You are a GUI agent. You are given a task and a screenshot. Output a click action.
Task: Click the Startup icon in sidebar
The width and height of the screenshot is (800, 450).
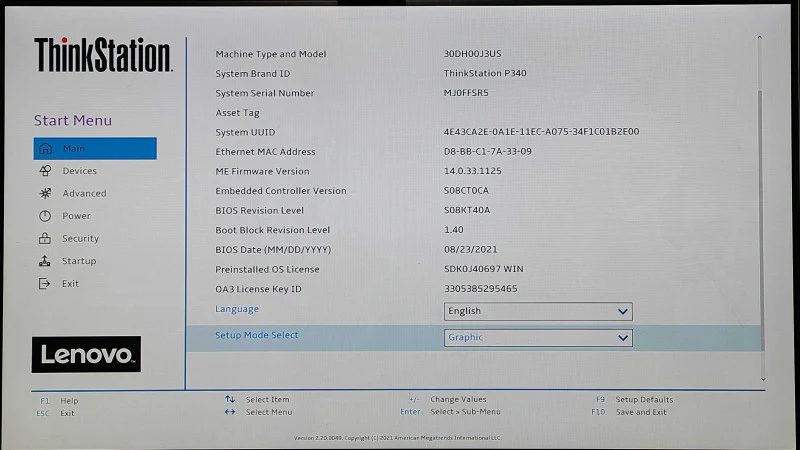tap(45, 261)
